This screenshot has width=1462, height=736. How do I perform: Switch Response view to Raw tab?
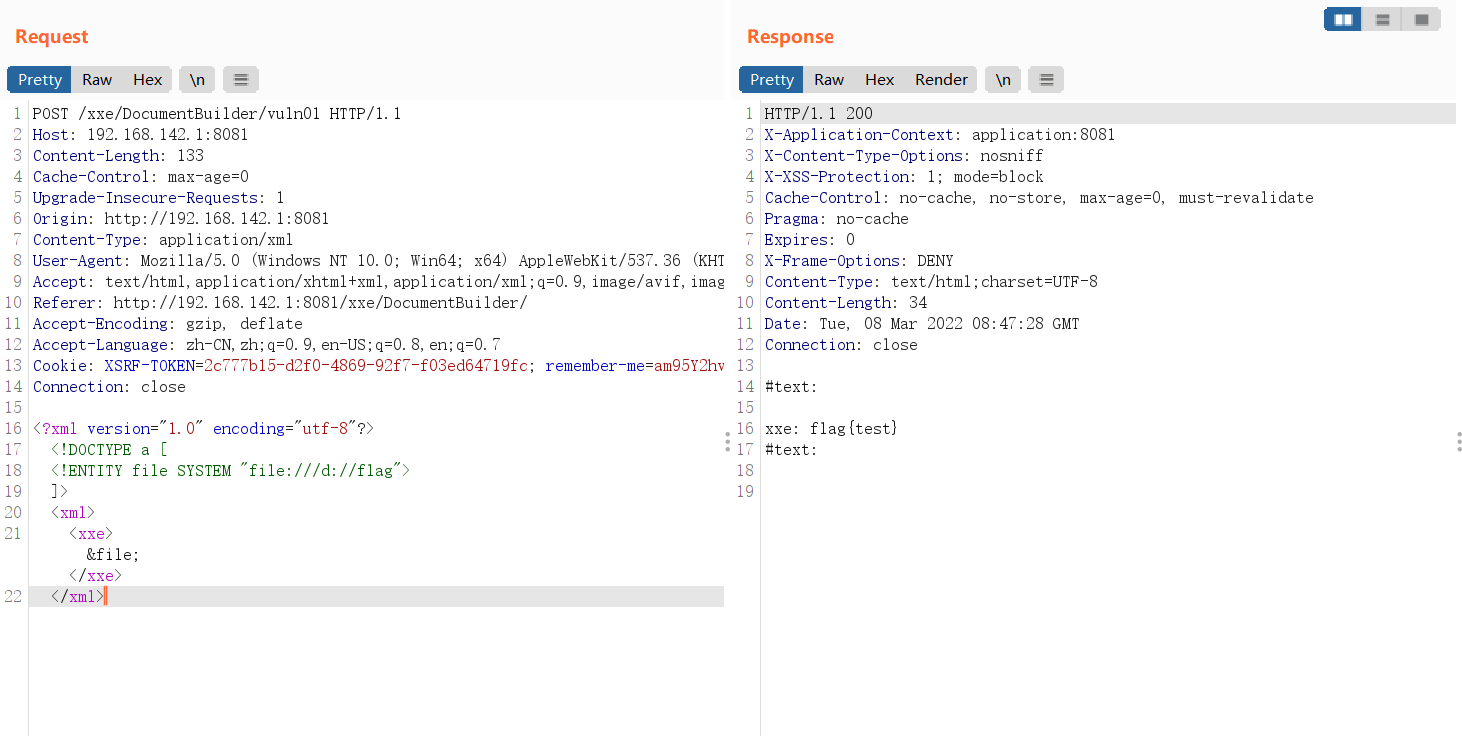829,80
